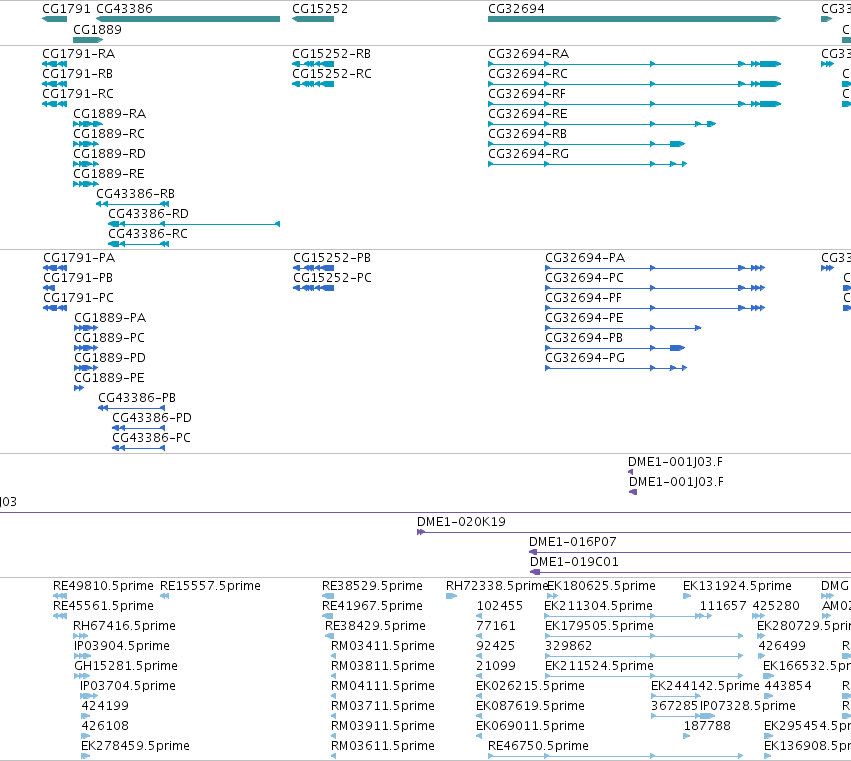Open EST RM03611.5prime

point(383,746)
